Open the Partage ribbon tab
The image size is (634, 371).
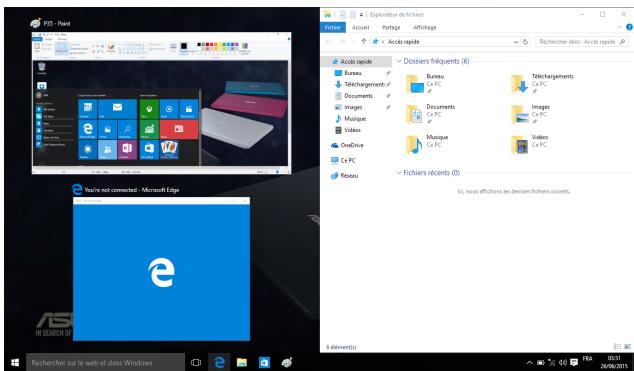[391, 27]
